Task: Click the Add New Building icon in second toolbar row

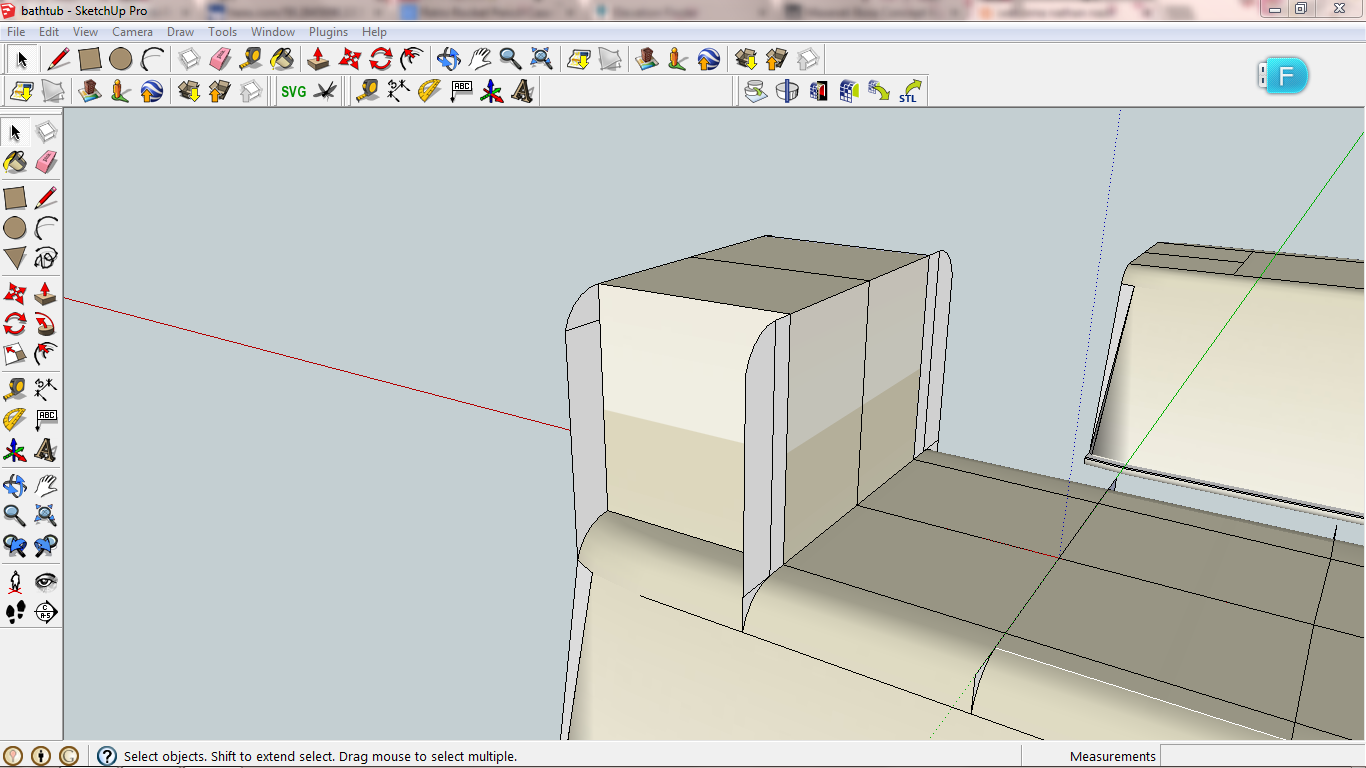Action: pos(89,92)
